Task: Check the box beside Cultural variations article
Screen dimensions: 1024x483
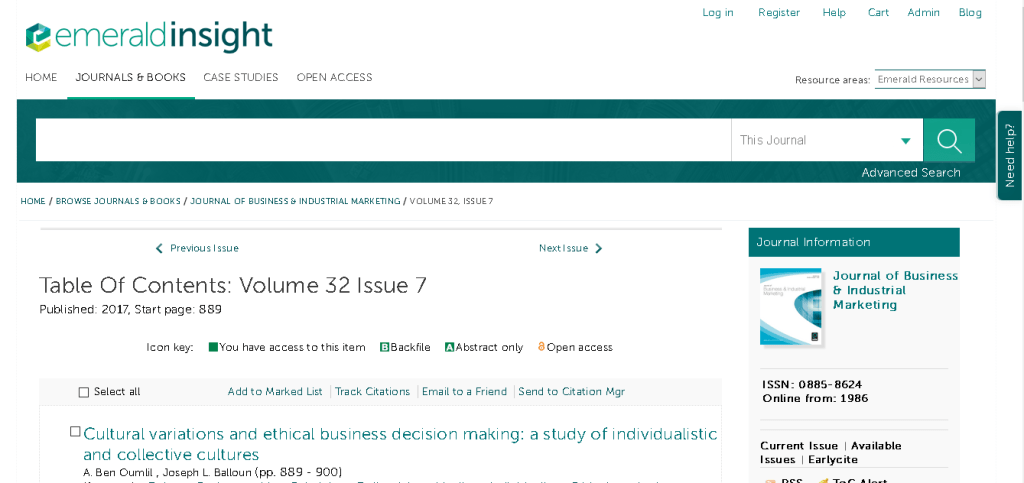Action: point(75,432)
